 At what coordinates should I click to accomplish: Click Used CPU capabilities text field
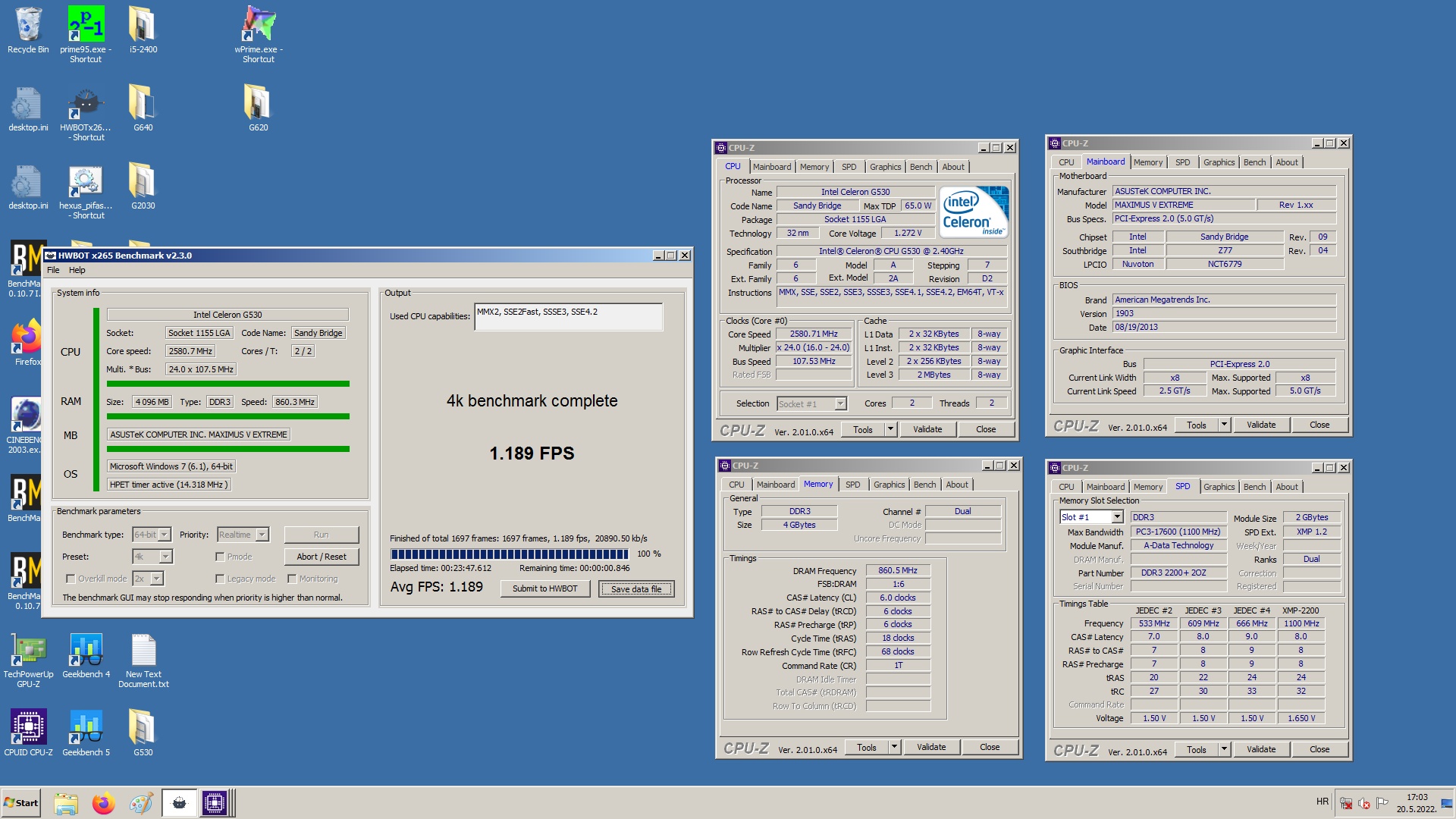[x=568, y=317]
